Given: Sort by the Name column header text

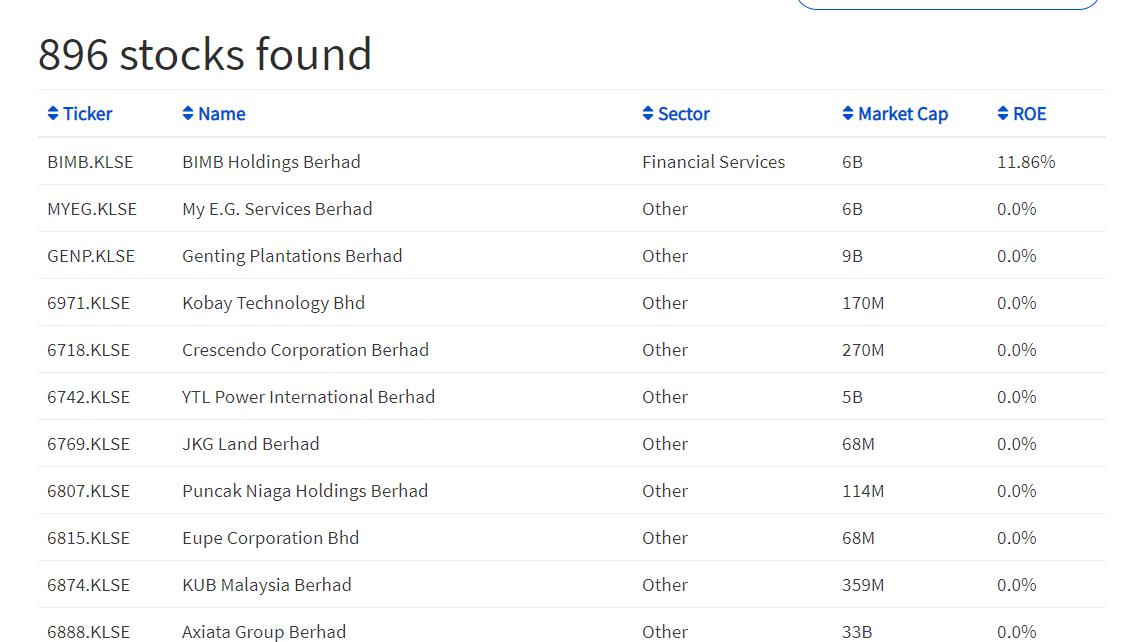Looking at the screenshot, I should click(x=222, y=114).
